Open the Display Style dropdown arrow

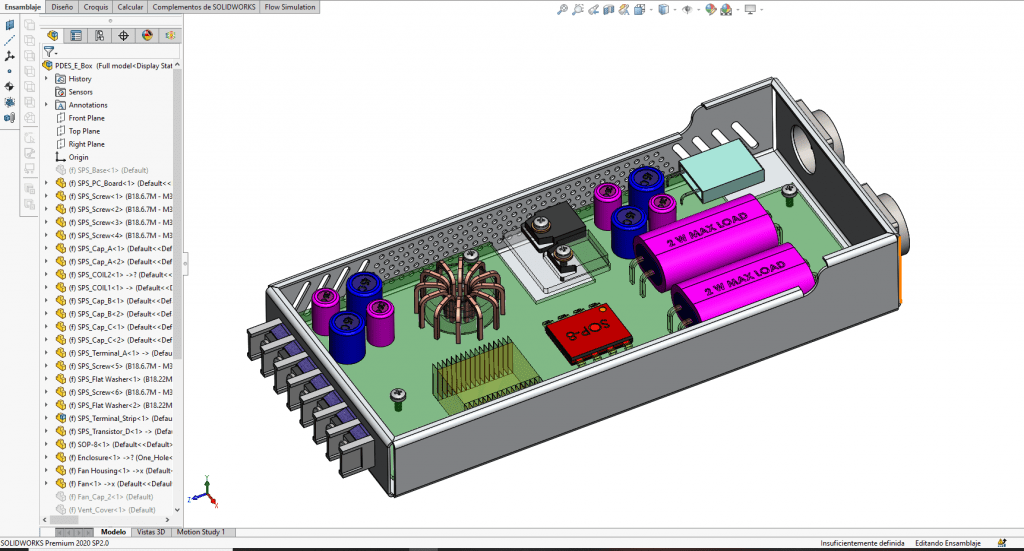click(x=675, y=10)
